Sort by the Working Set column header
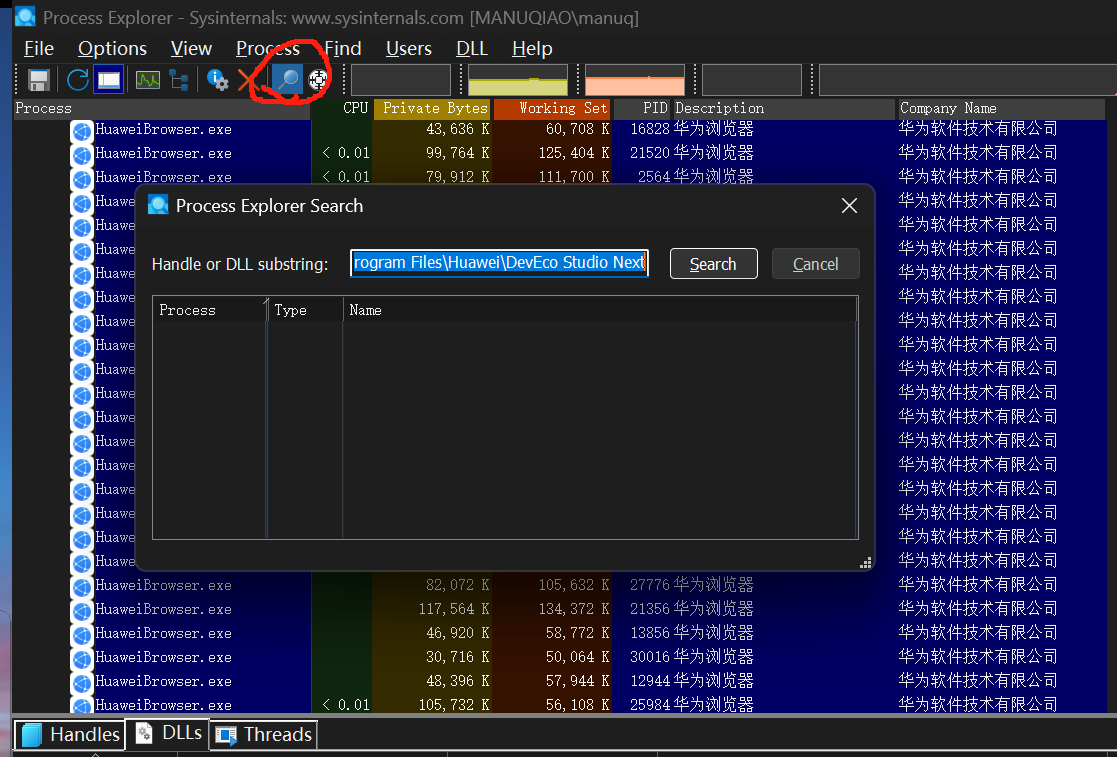Image resolution: width=1117 pixels, height=757 pixels. (x=551, y=108)
